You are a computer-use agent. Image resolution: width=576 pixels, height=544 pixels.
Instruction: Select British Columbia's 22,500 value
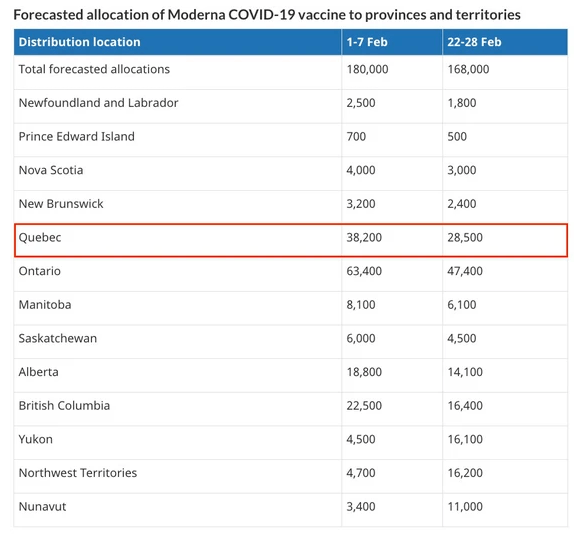364,406
